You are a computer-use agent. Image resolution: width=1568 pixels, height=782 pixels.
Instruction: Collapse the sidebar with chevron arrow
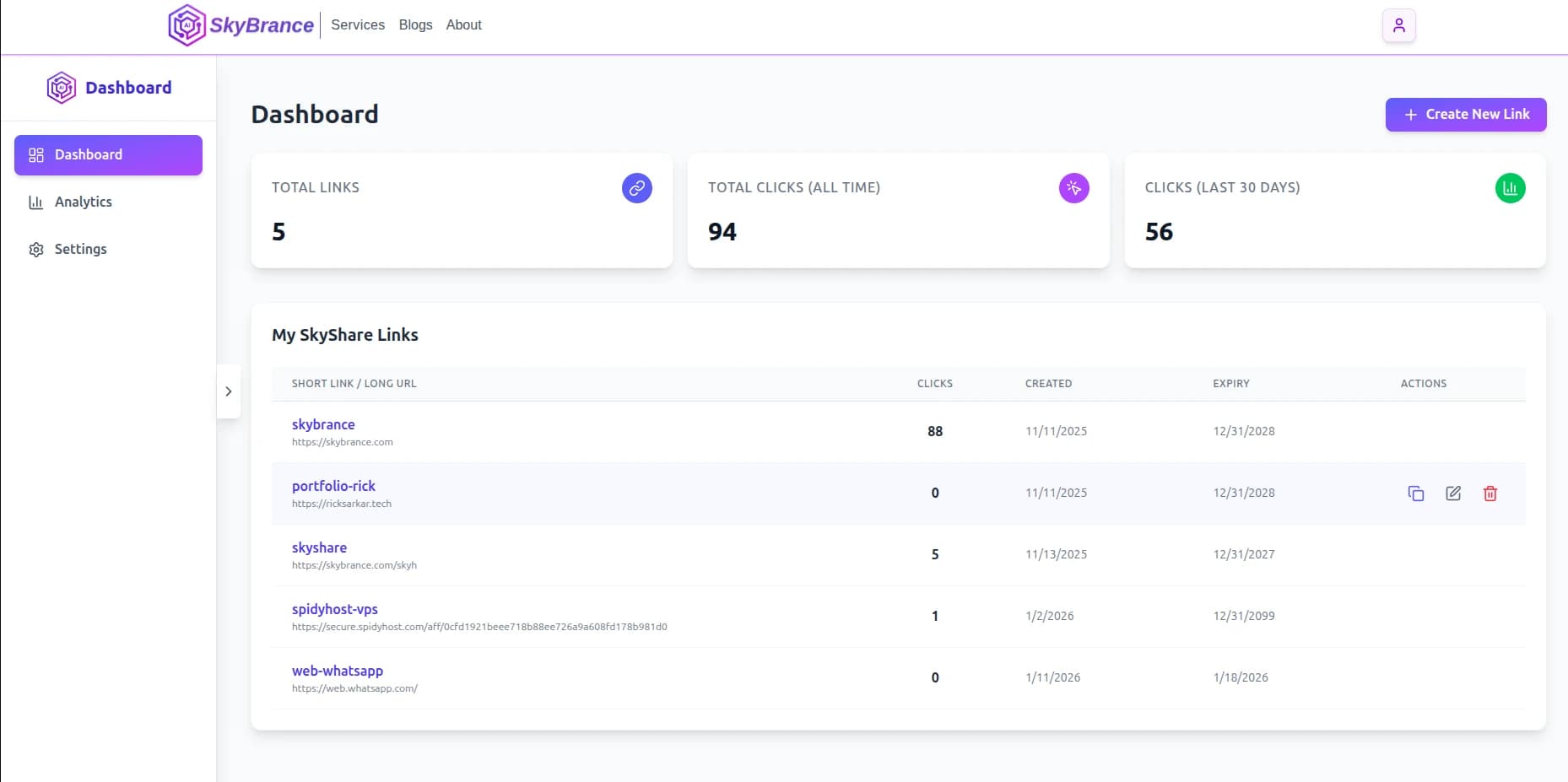tap(229, 391)
